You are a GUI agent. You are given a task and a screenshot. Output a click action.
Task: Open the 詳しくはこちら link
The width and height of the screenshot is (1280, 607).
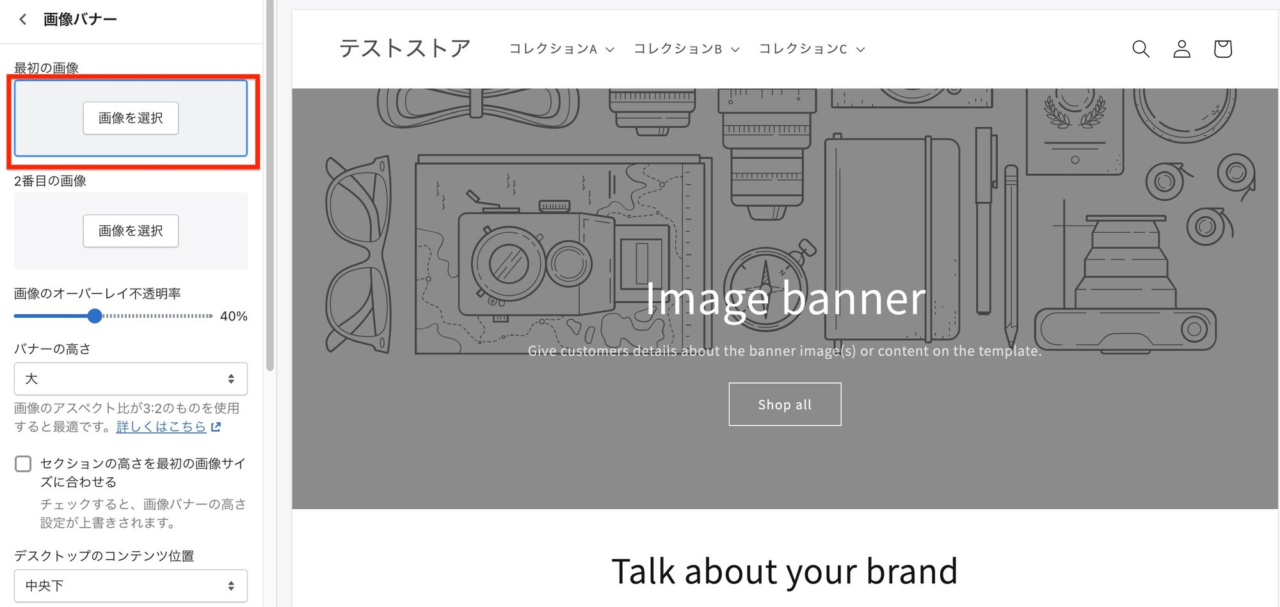click(x=161, y=427)
